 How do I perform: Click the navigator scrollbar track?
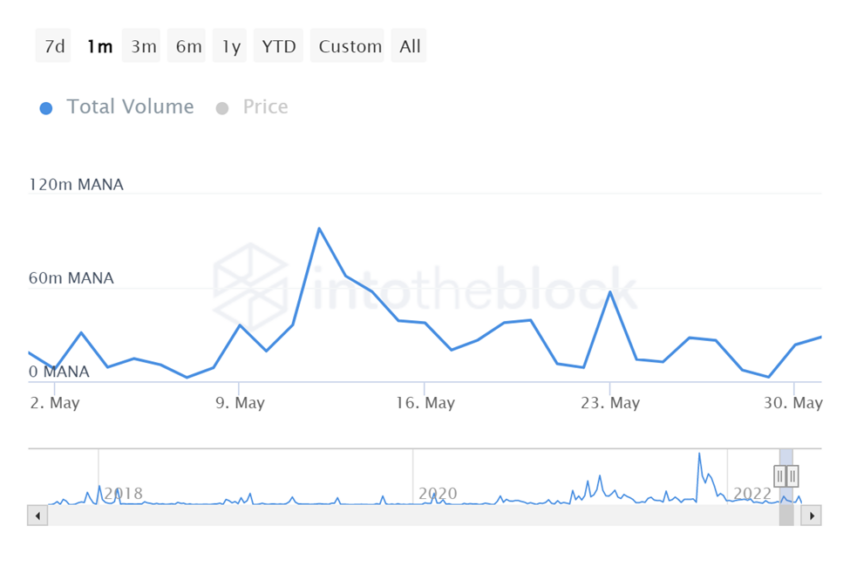pyautogui.click(x=412, y=516)
